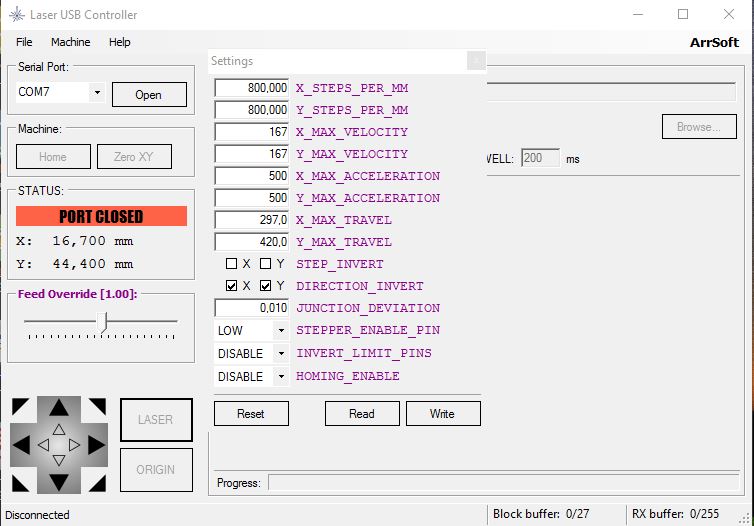Uncheck DIRECTION_INVERT Y checkbox

coord(265,286)
